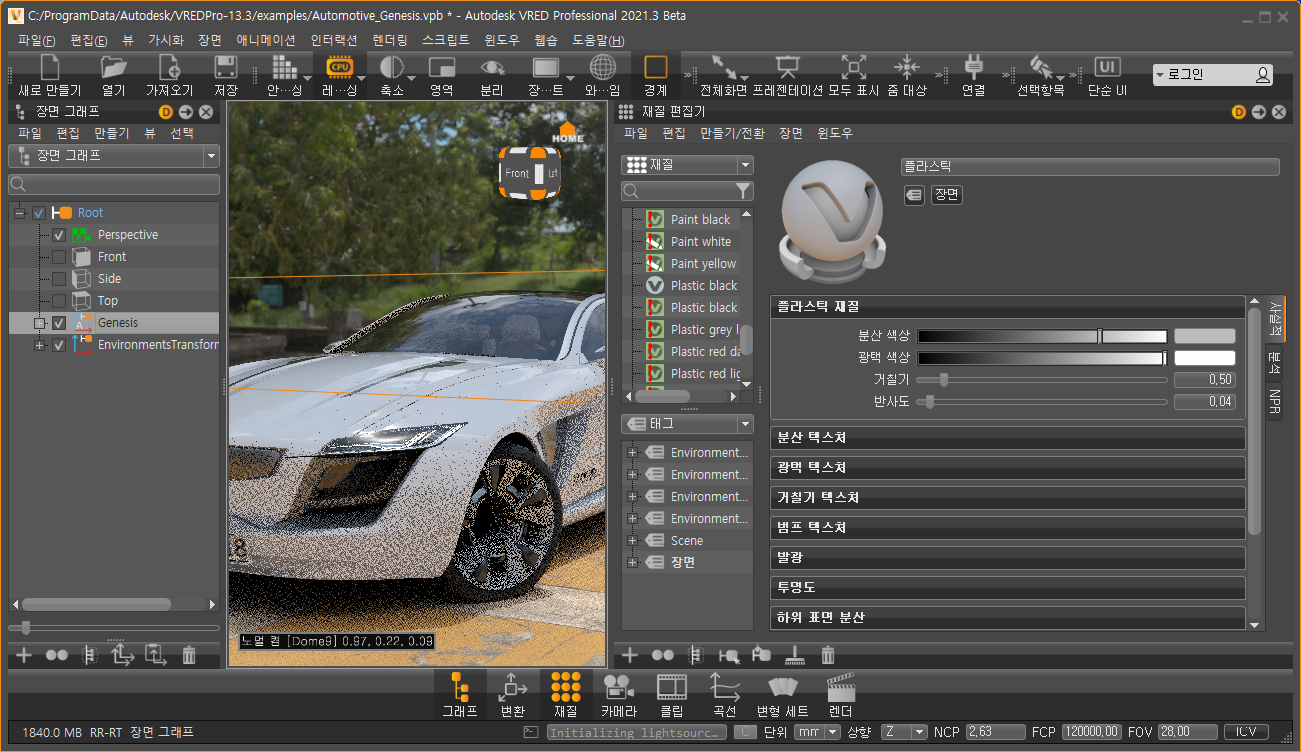The image size is (1301, 752).
Task: Click the 저장 (Save) toolbar icon
Action: point(226,74)
